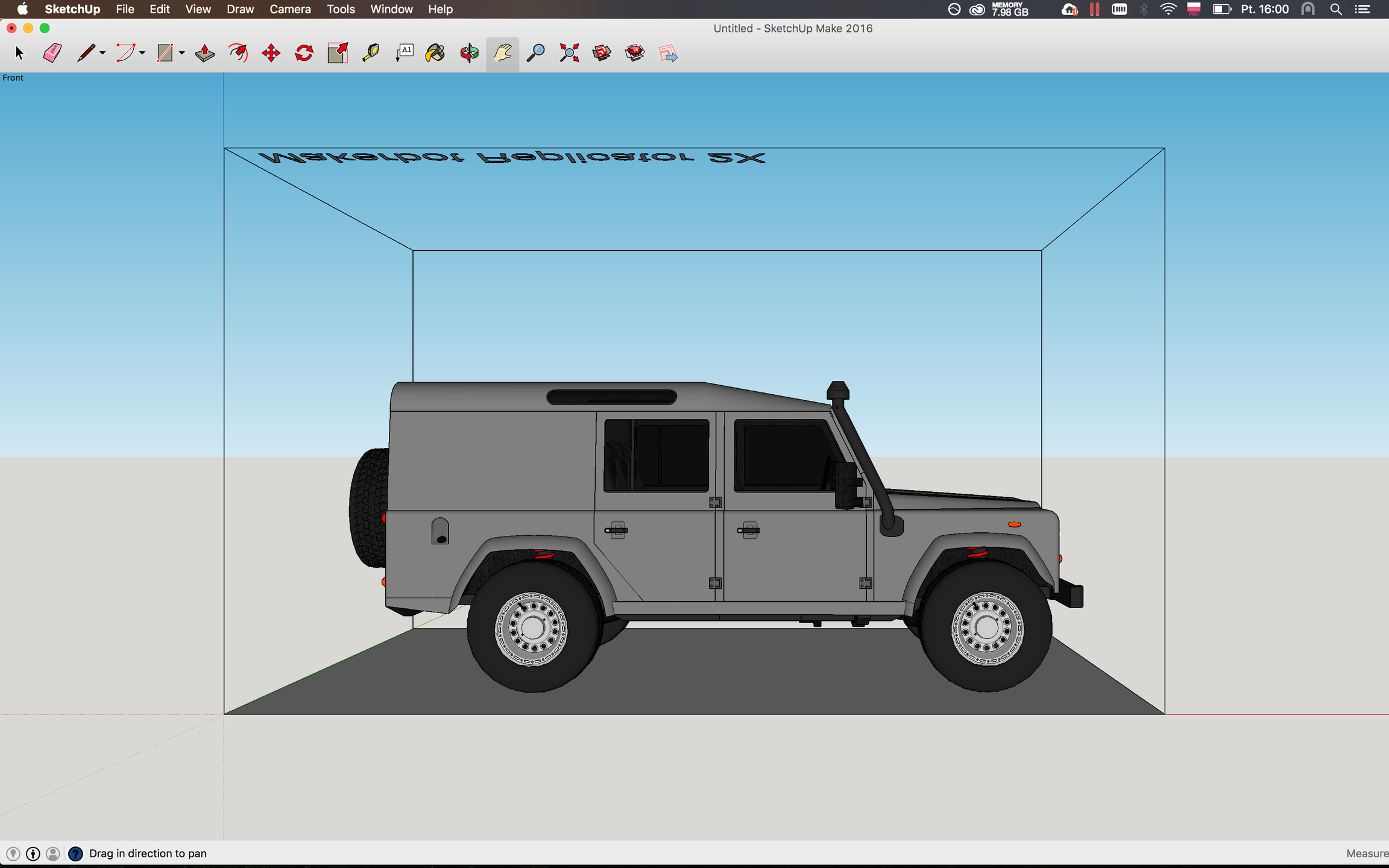Open the 3D Warehouse icon

click(602, 54)
